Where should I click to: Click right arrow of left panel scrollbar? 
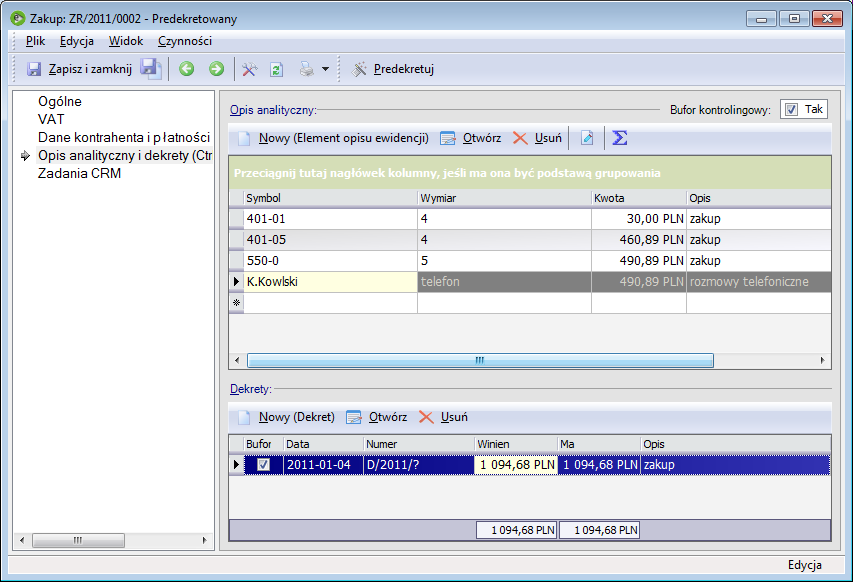205,540
